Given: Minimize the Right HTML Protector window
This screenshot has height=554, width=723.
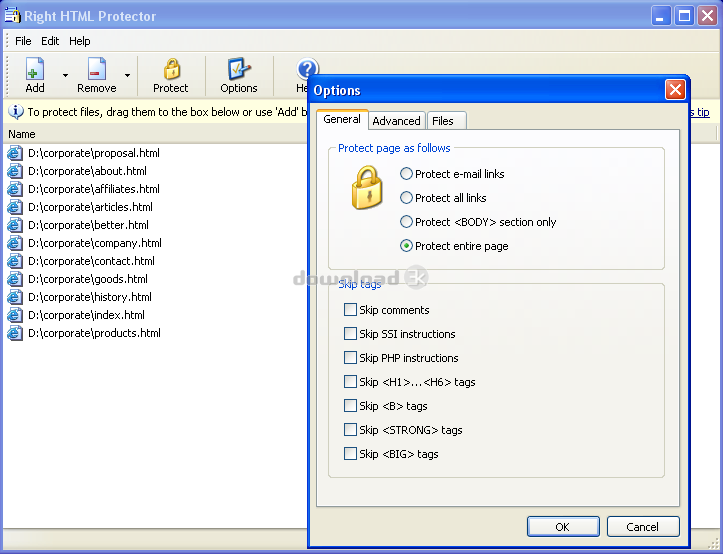Looking at the screenshot, I should [x=661, y=16].
